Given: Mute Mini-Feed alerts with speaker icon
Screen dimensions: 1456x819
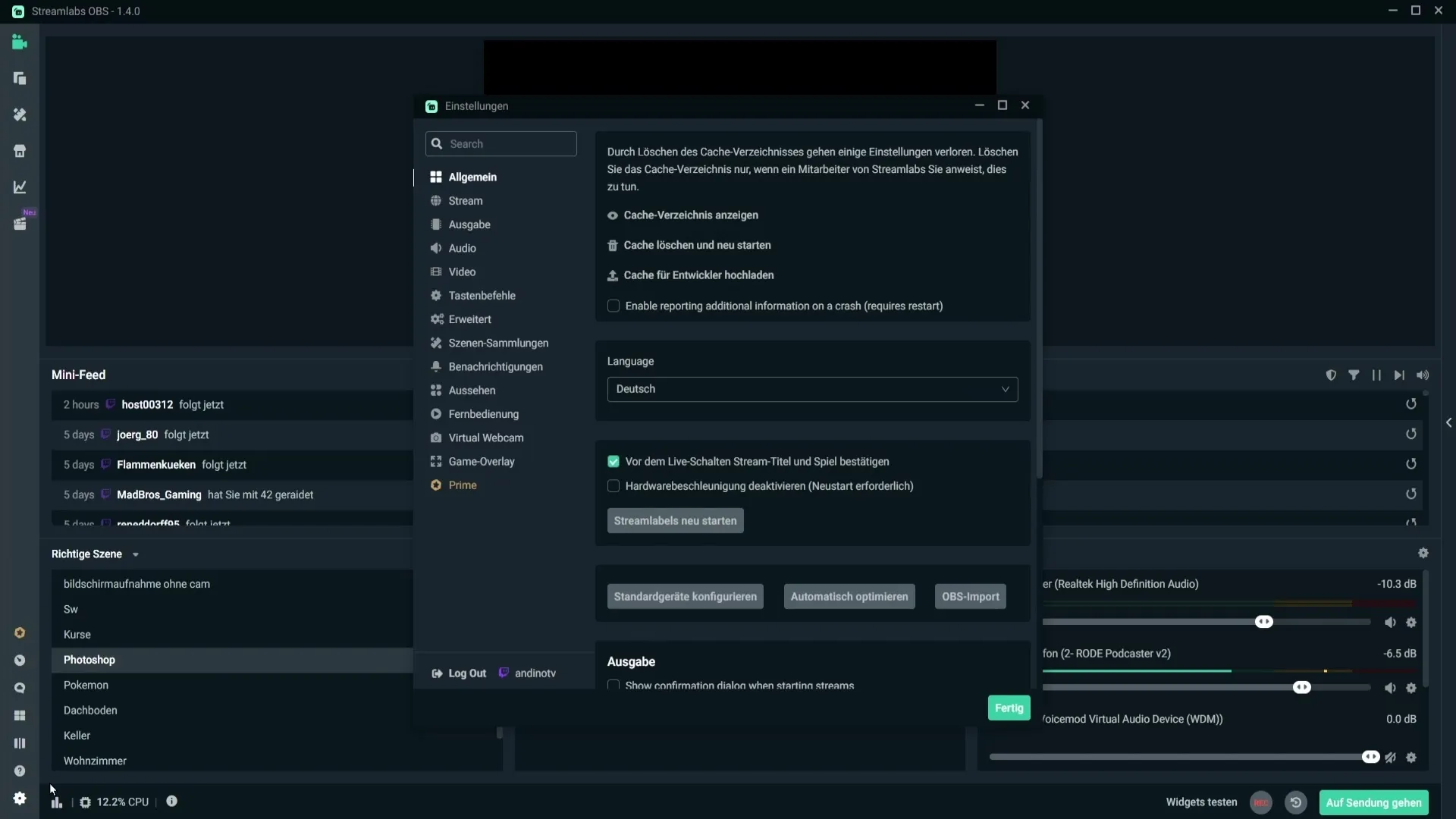Looking at the screenshot, I should click(x=1423, y=375).
